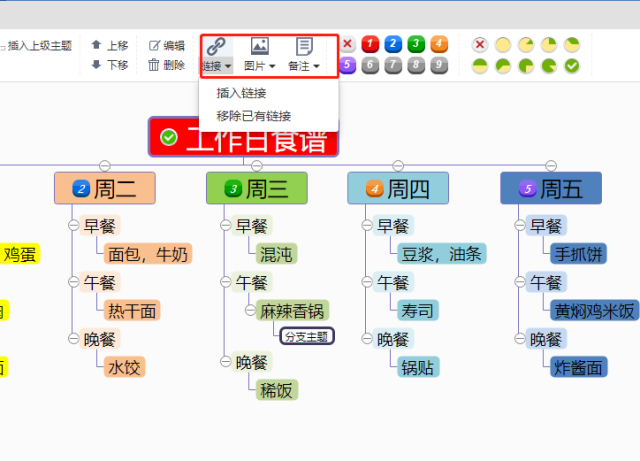This screenshot has width=640, height=461.
Task: Open the 链接 dropdown arrow
Action: (228, 66)
